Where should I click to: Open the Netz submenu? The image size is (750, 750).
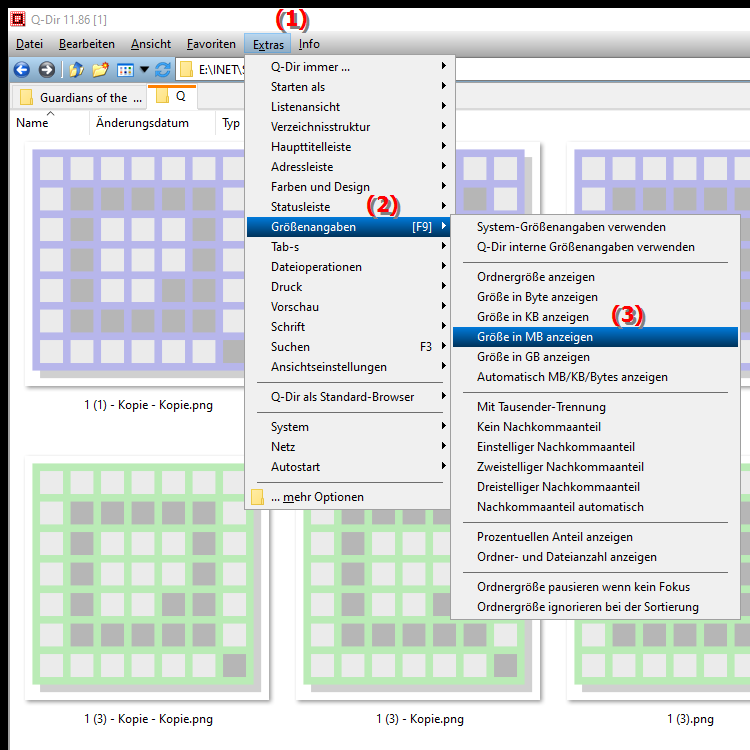pyautogui.click(x=349, y=447)
